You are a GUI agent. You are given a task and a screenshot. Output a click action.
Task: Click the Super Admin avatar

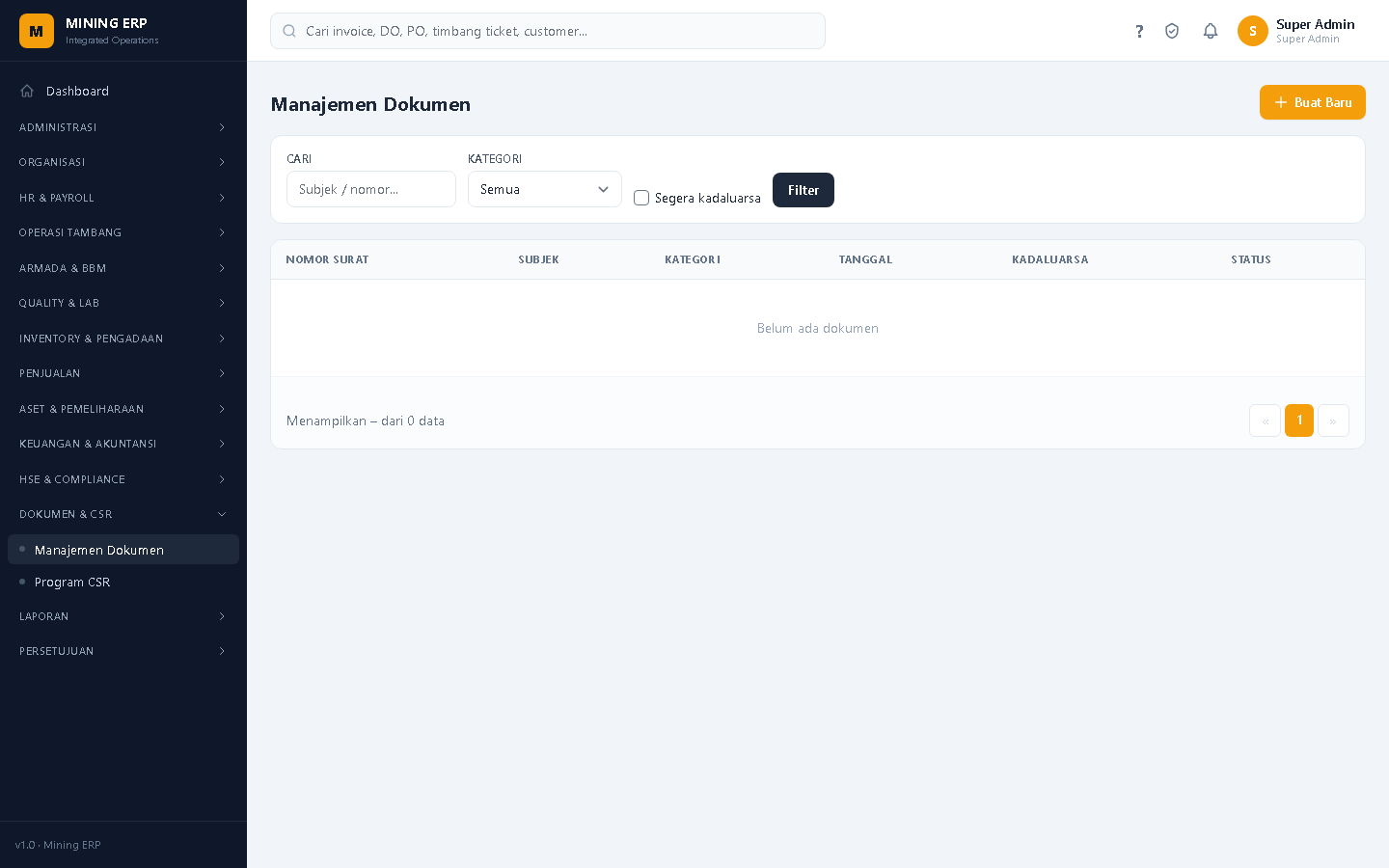[1253, 31]
